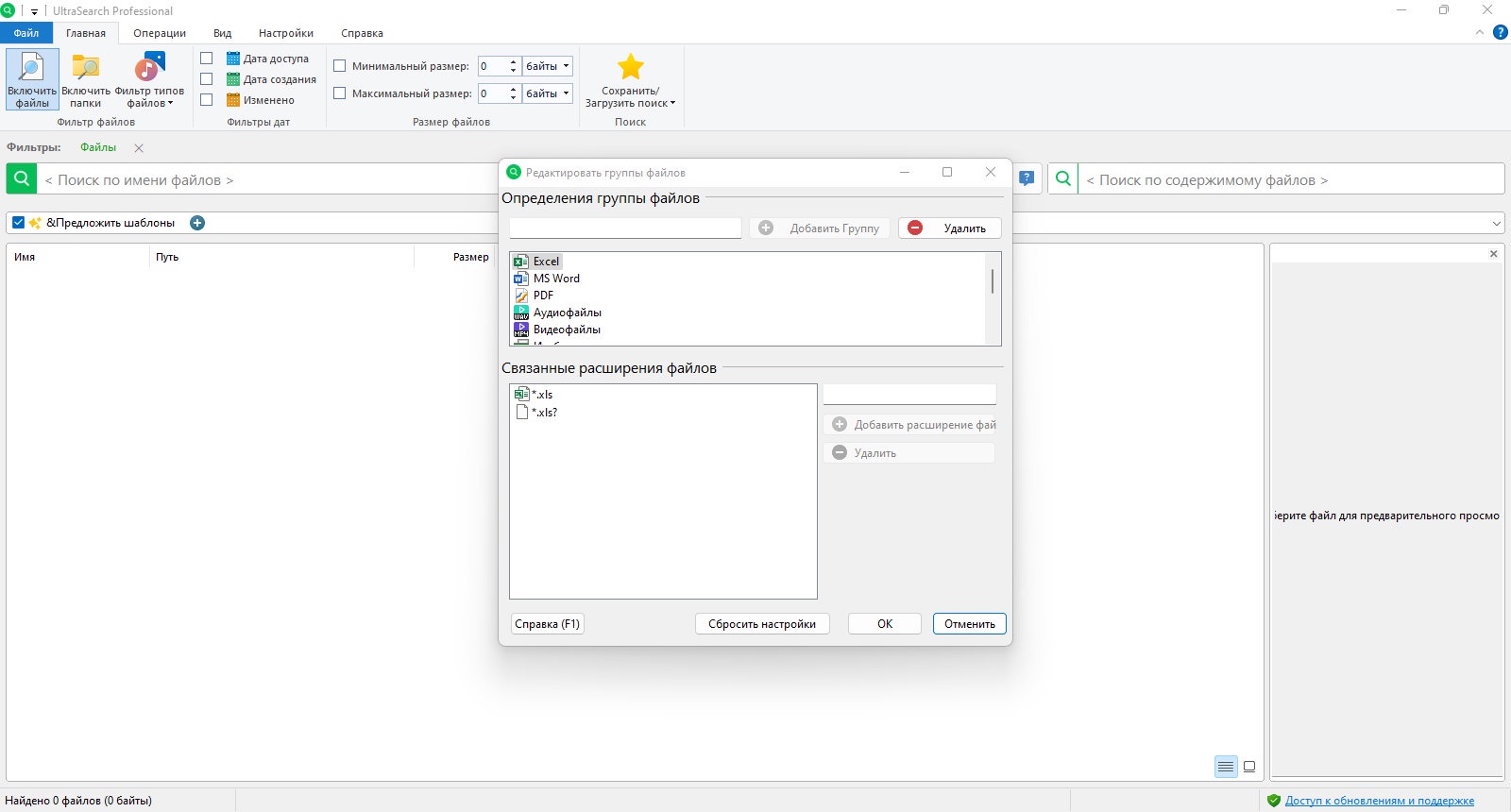The height and width of the screenshot is (812, 1511).
Task: Click the Сбросить настройки button
Action: [x=762, y=624]
